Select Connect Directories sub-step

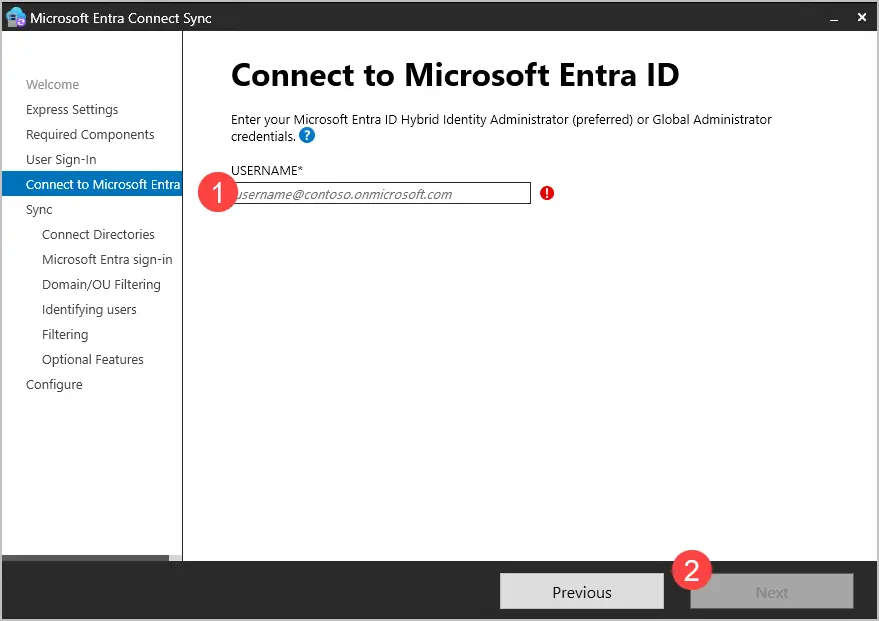(98, 234)
